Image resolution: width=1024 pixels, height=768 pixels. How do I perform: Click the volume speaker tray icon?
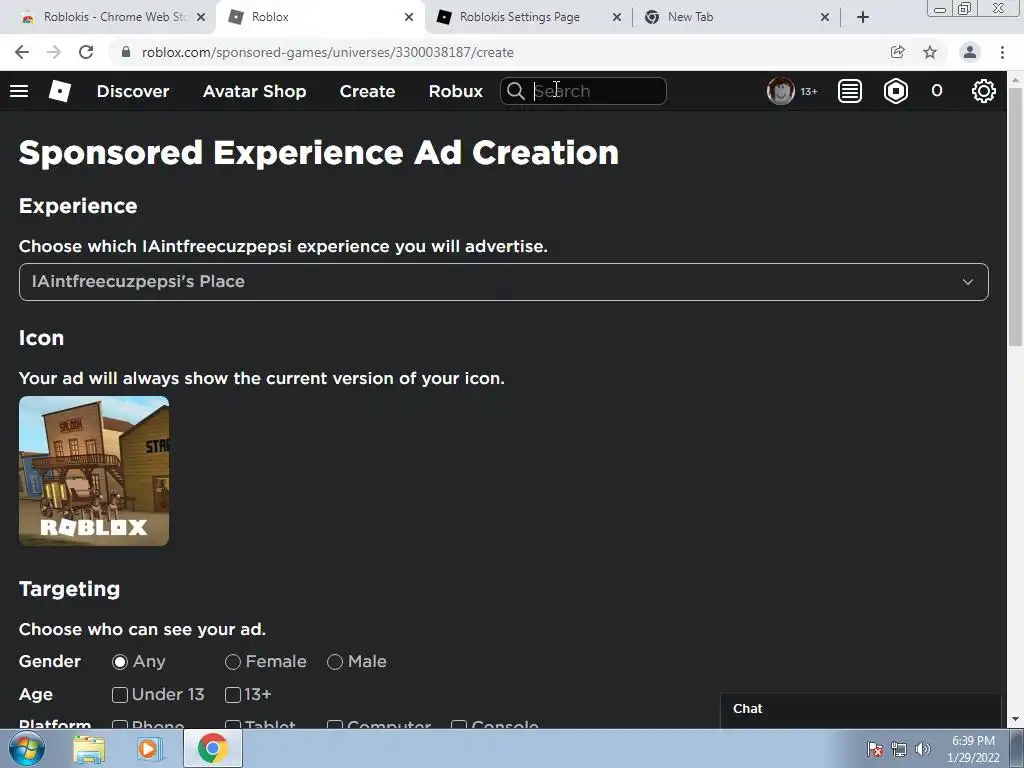pyautogui.click(x=923, y=749)
